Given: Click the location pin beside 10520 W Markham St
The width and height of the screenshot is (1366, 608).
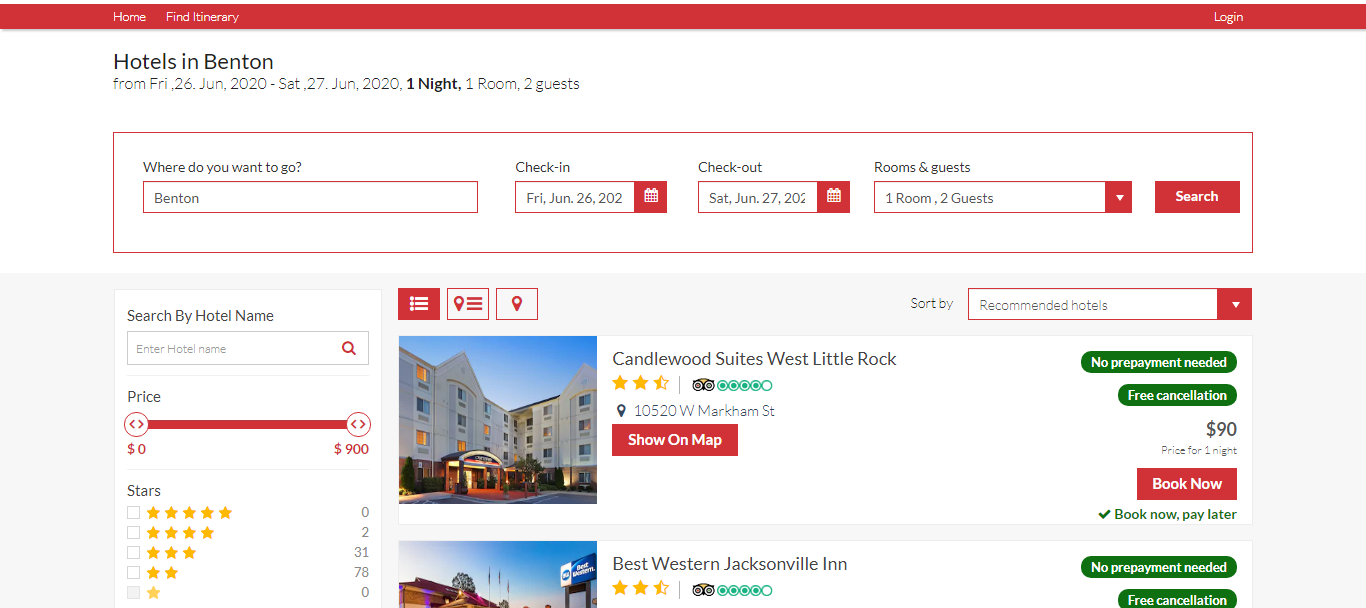Looking at the screenshot, I should [x=621, y=411].
